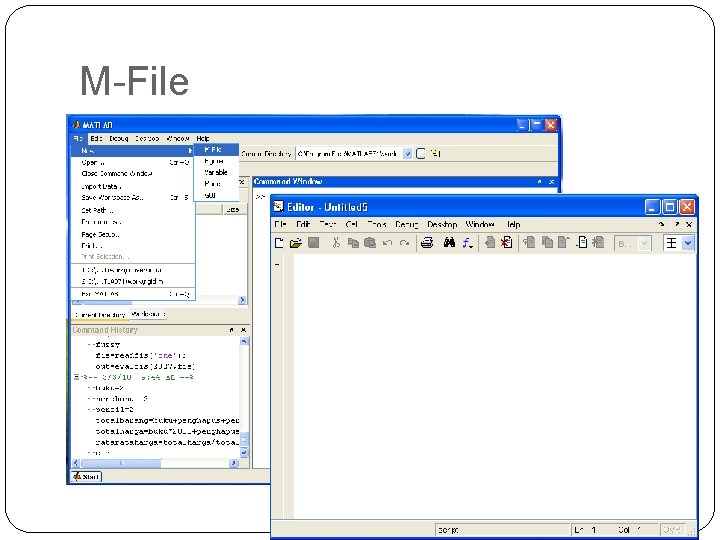The image size is (720, 540).
Task: Click the MATLAB Start button
Action: coord(86,477)
